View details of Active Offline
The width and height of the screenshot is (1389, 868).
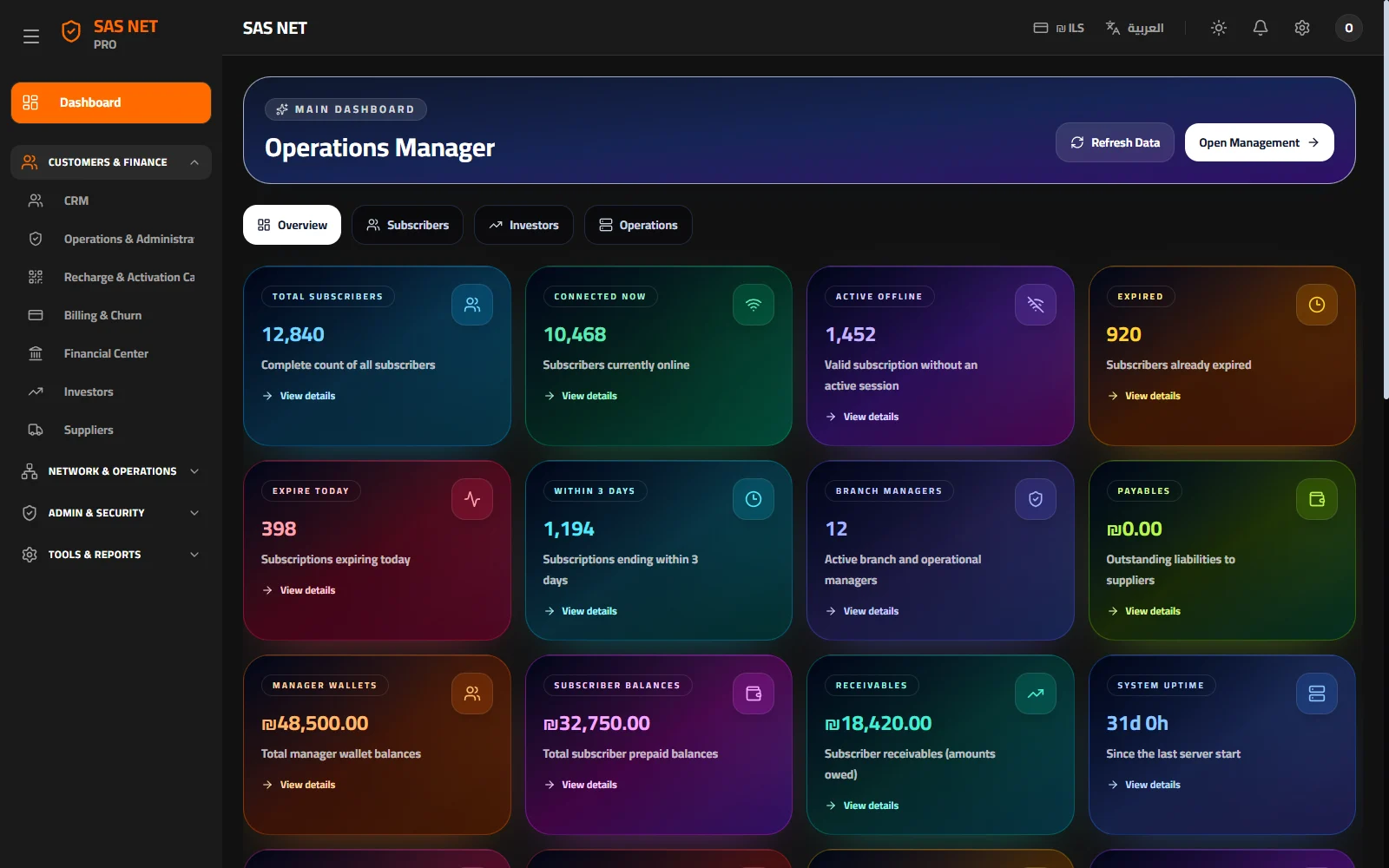click(862, 417)
